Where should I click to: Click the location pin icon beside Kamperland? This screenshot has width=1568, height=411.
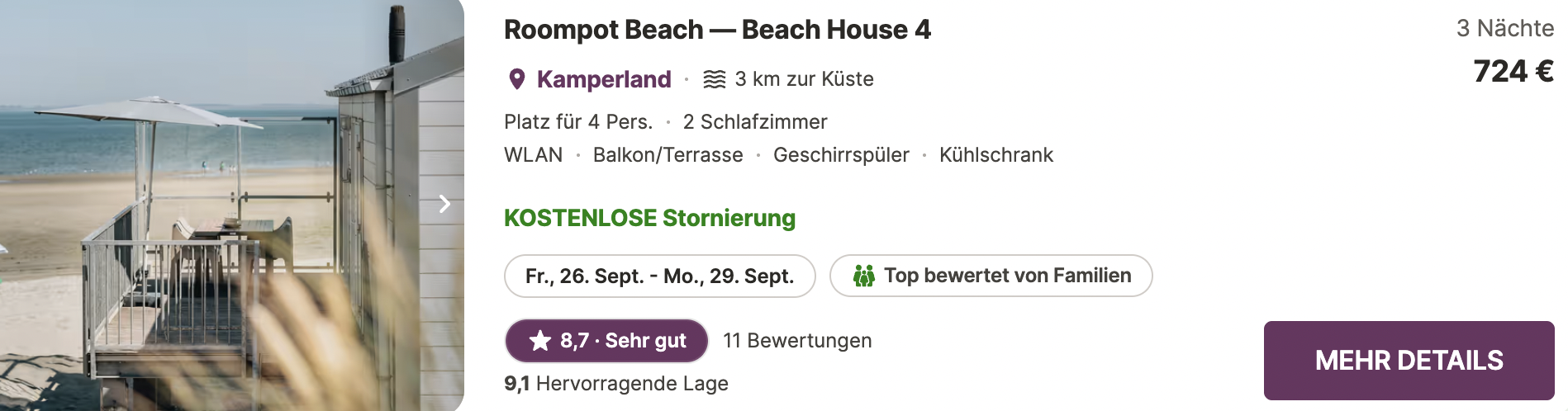click(517, 79)
